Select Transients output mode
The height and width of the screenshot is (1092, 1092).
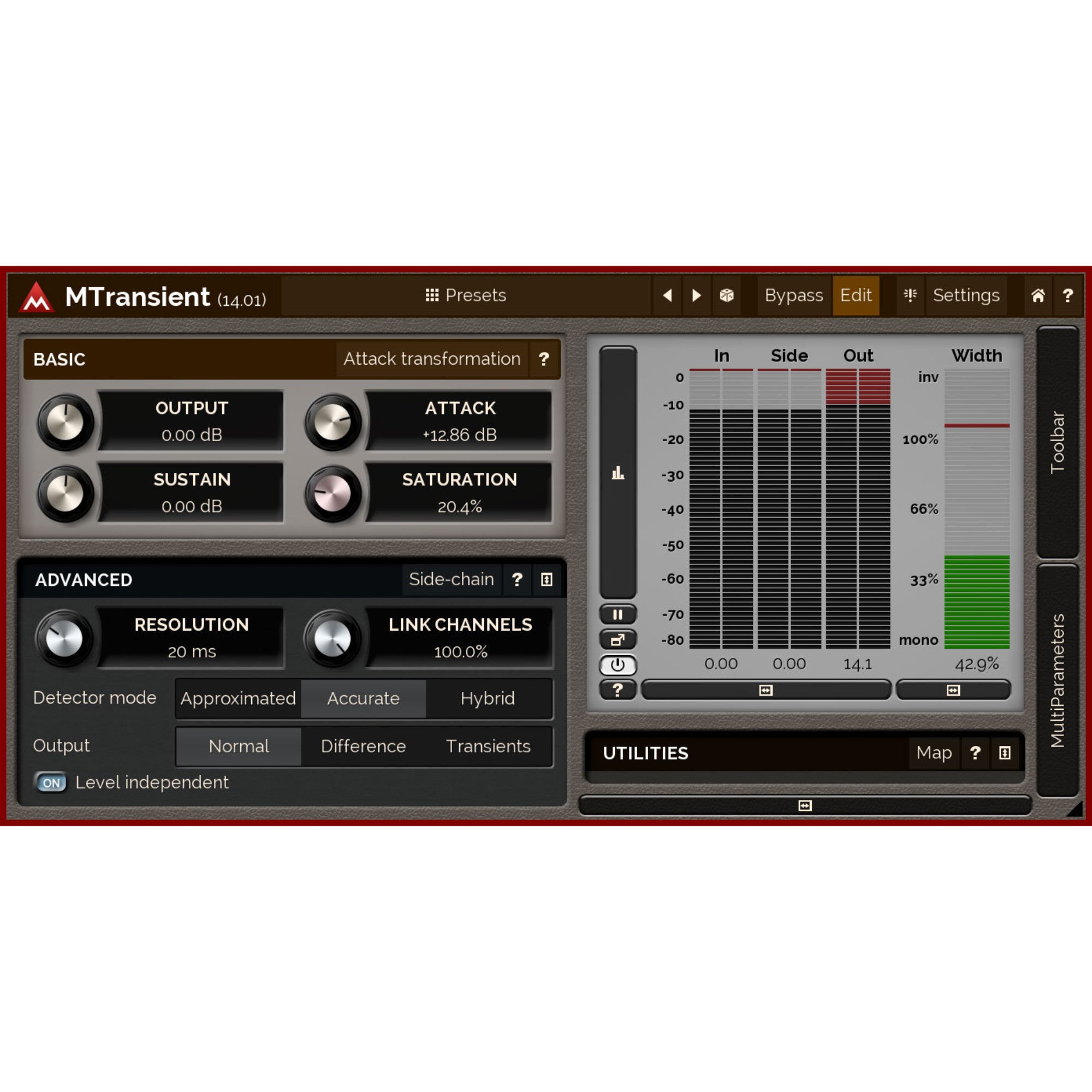(488, 746)
